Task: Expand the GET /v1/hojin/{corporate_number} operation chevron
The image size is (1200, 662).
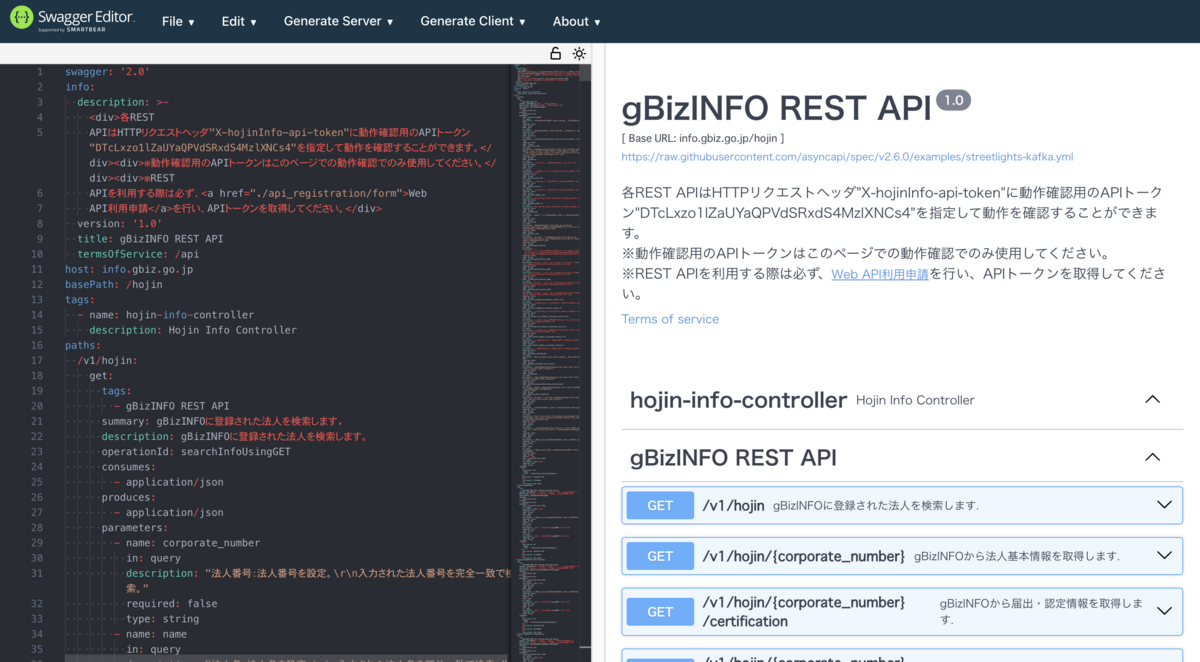Action: pyautogui.click(x=1164, y=555)
